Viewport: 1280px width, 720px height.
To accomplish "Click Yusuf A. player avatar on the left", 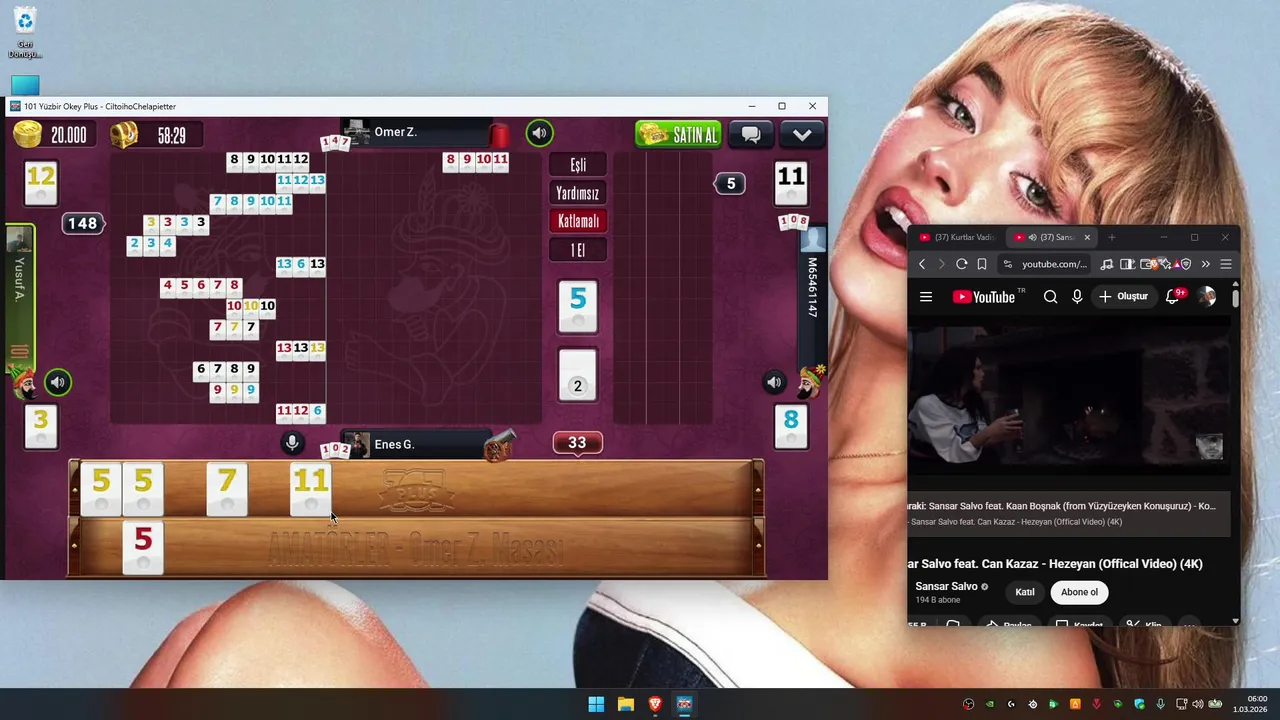I will click(x=19, y=239).
